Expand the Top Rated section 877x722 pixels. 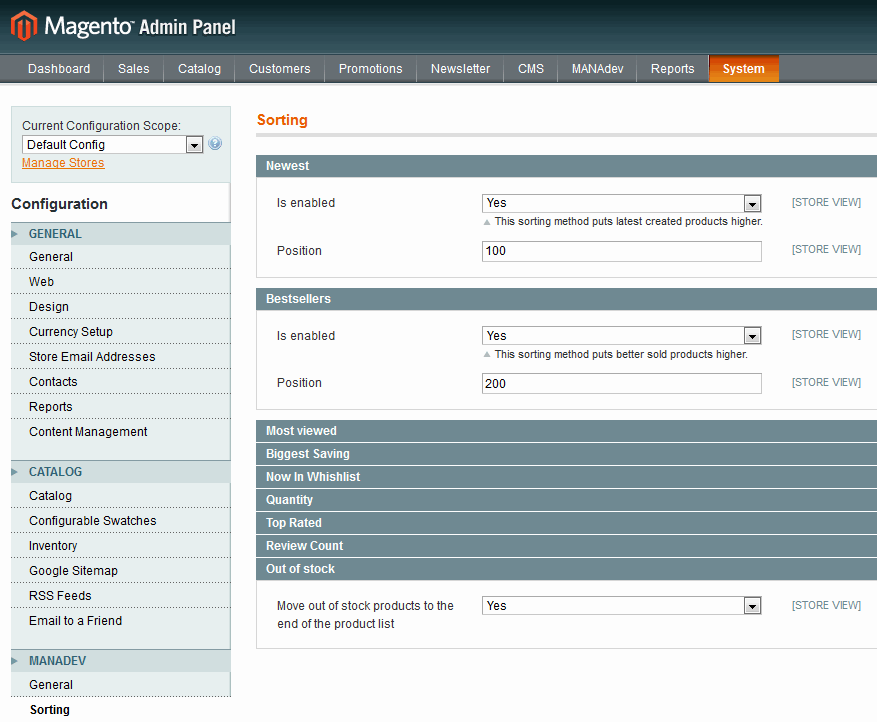[x=566, y=523]
